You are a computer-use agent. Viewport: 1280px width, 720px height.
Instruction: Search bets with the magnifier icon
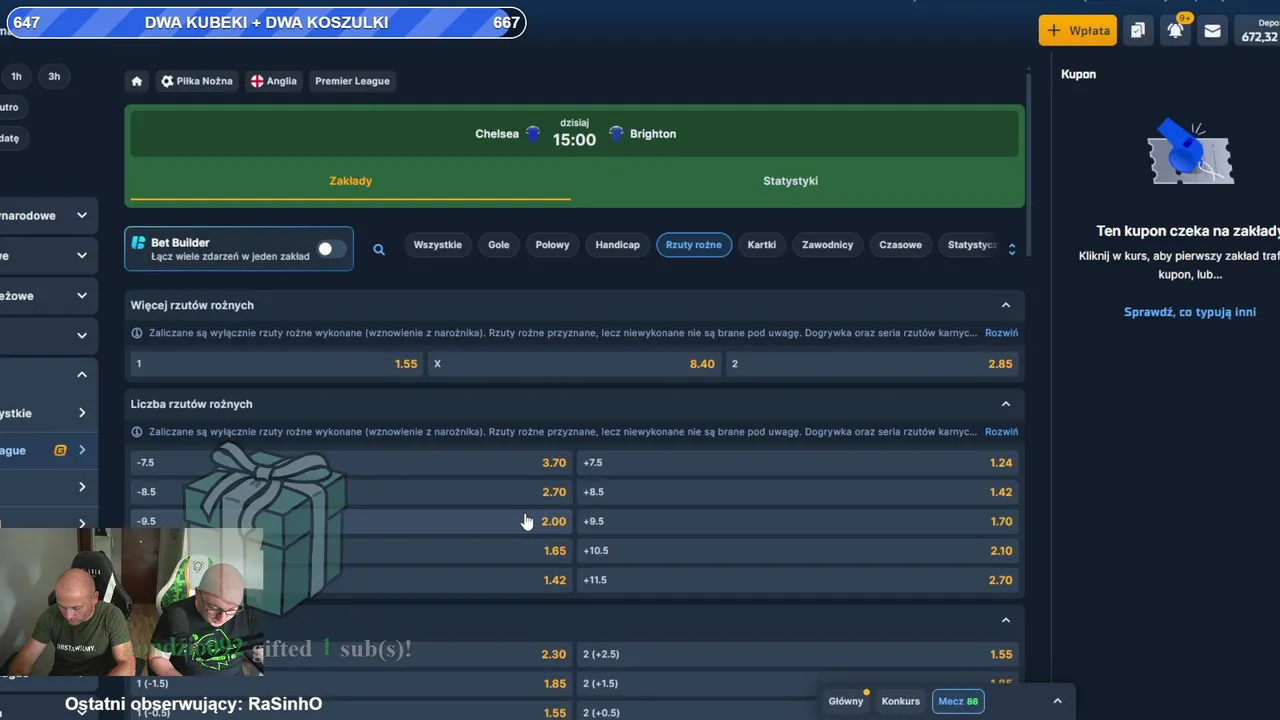(379, 249)
